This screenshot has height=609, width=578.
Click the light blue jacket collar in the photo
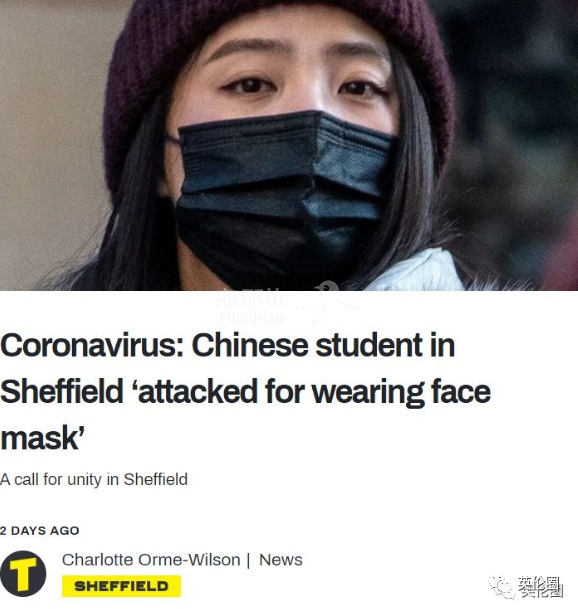[418, 272]
